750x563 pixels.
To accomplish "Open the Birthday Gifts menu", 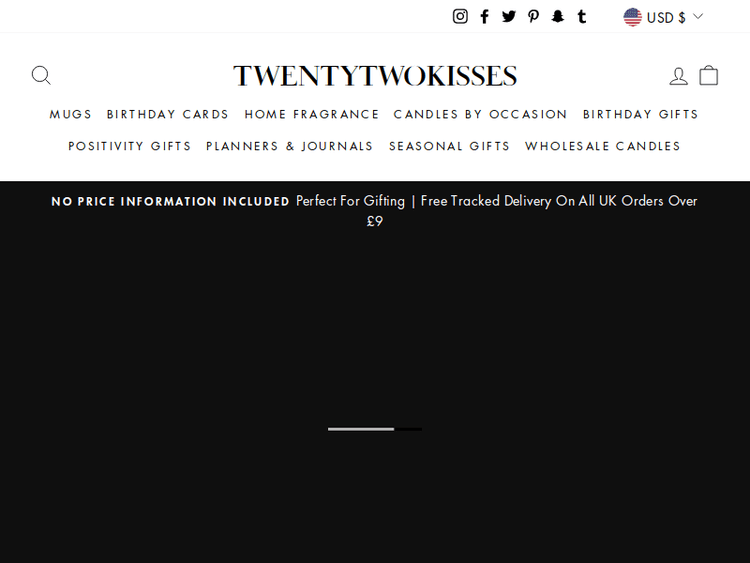I will pos(641,114).
